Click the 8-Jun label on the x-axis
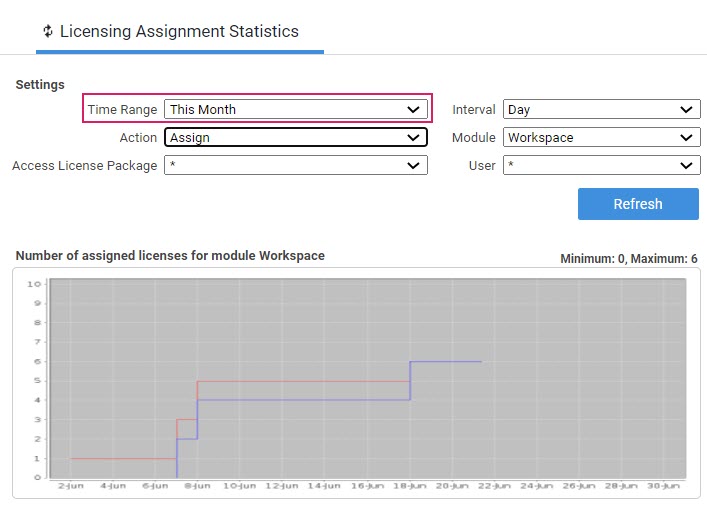The image size is (707, 507). point(197,486)
